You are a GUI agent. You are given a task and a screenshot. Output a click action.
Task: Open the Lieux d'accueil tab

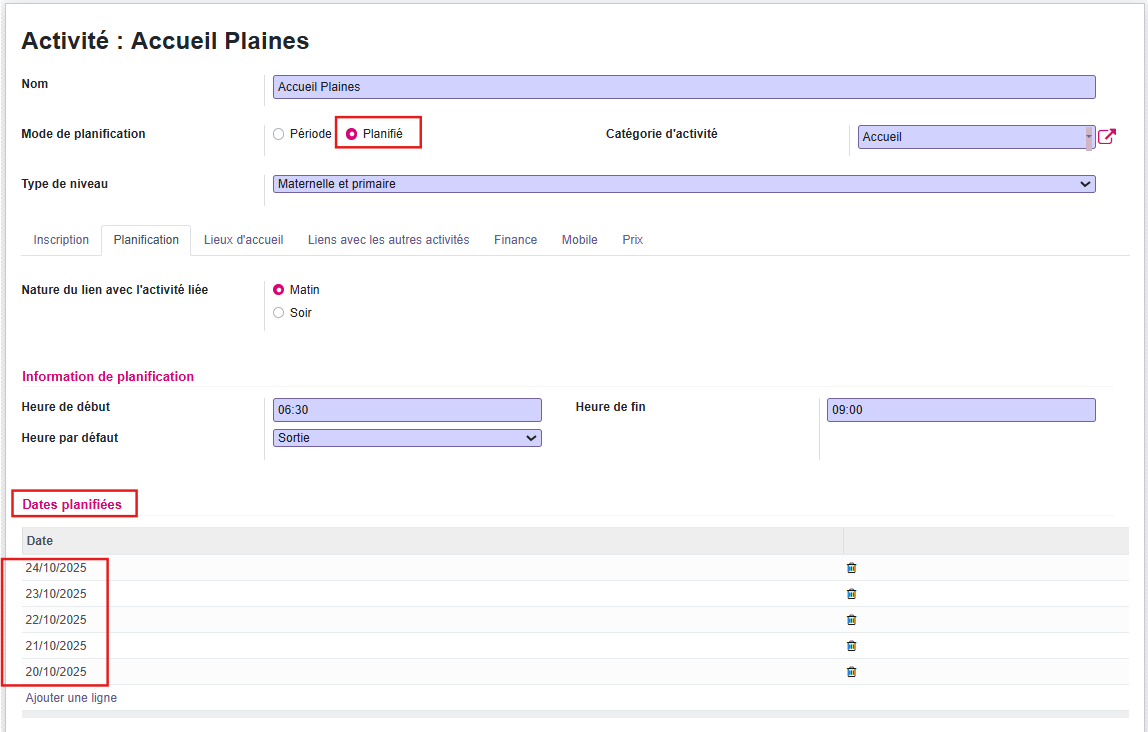point(243,240)
